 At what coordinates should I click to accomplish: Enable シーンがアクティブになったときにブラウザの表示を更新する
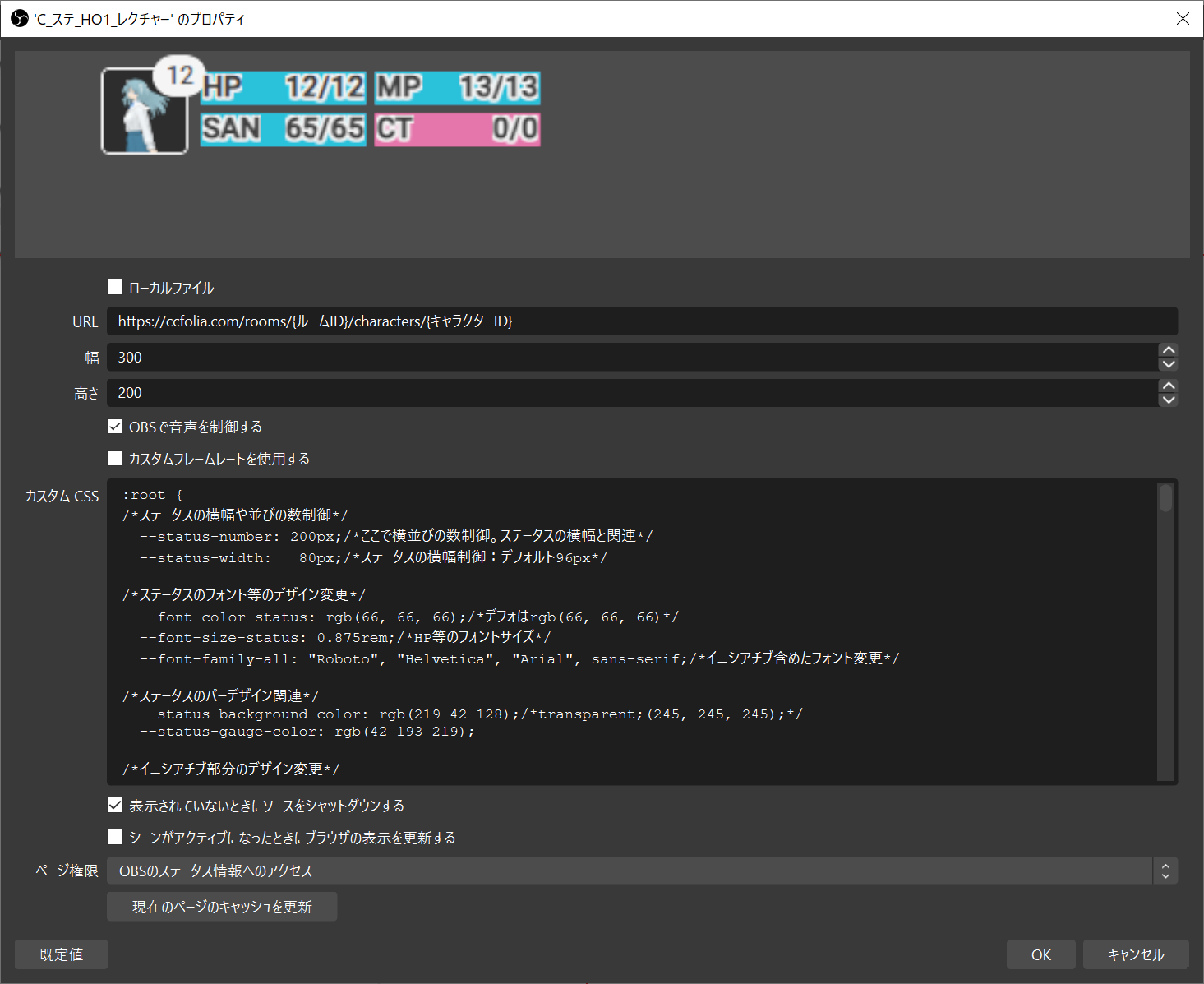[x=115, y=837]
